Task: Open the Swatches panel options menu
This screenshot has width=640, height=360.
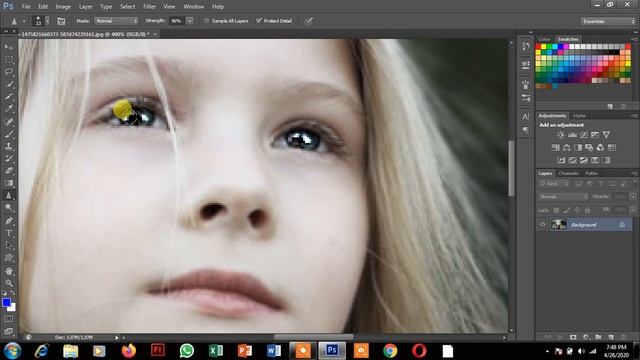Action: point(634,39)
